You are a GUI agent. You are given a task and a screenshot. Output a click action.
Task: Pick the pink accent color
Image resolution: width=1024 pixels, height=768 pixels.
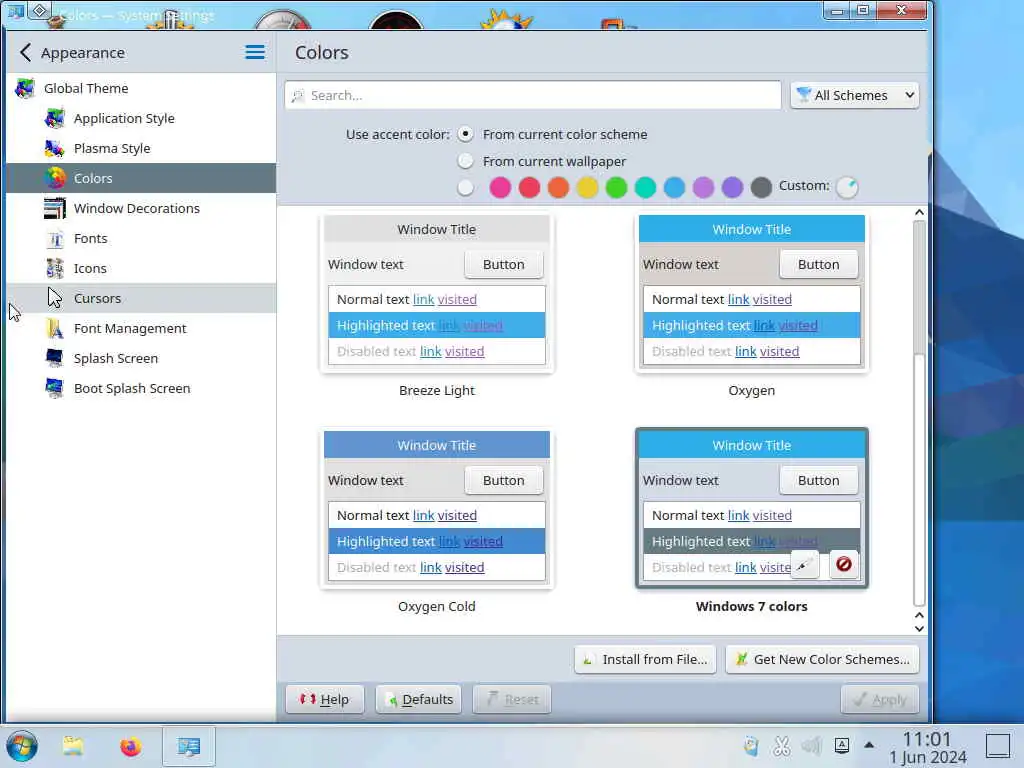point(500,187)
